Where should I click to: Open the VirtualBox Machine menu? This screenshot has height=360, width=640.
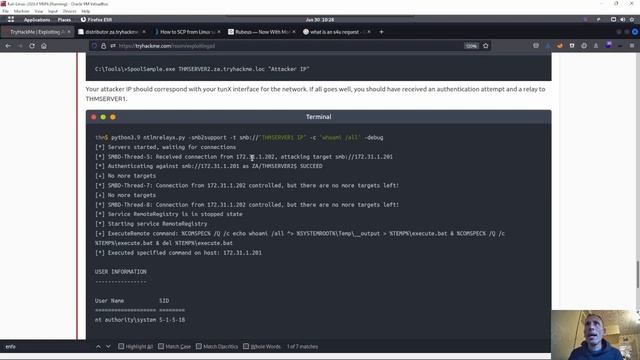tap(22, 11)
